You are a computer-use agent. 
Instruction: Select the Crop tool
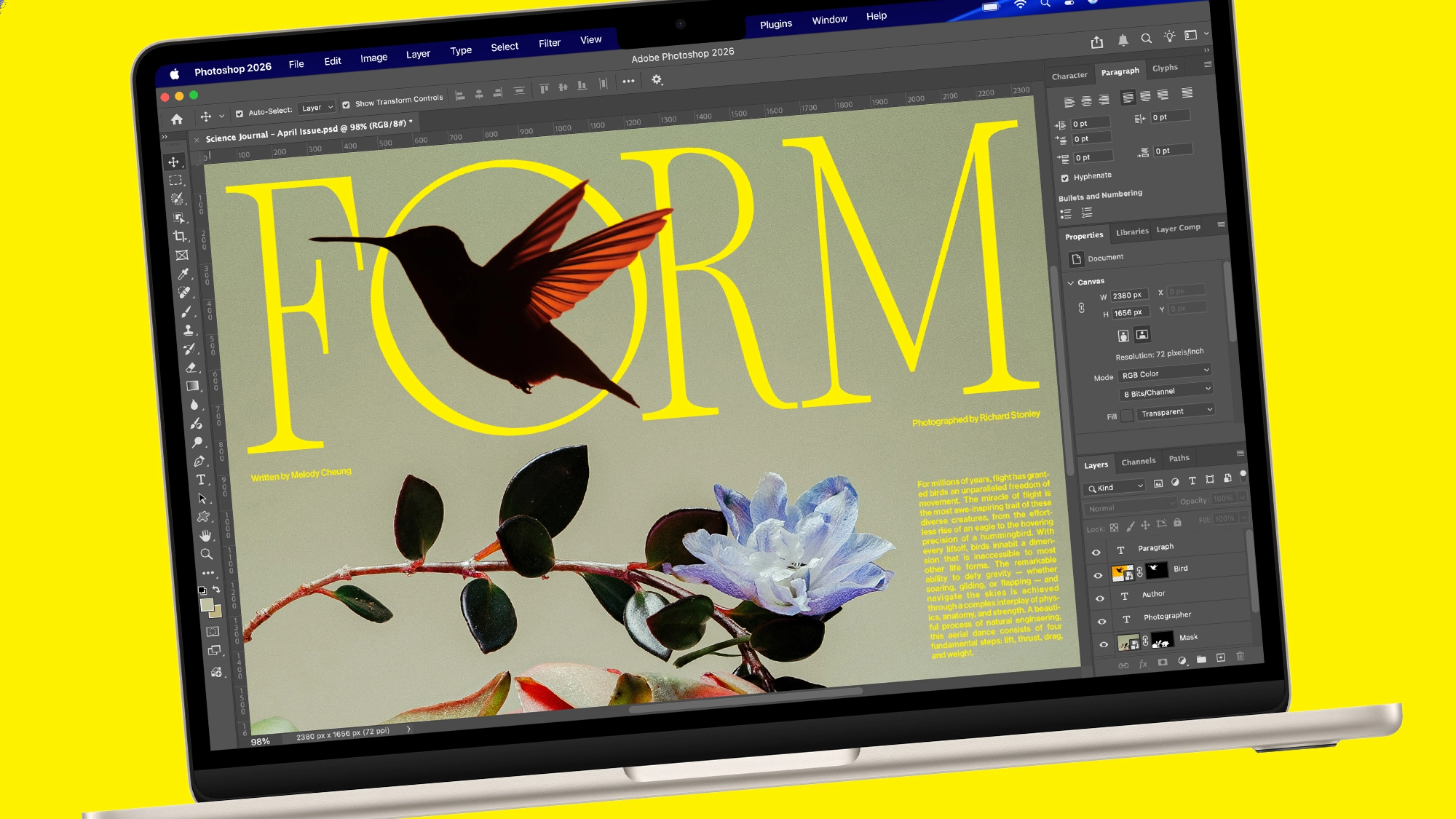[180, 236]
